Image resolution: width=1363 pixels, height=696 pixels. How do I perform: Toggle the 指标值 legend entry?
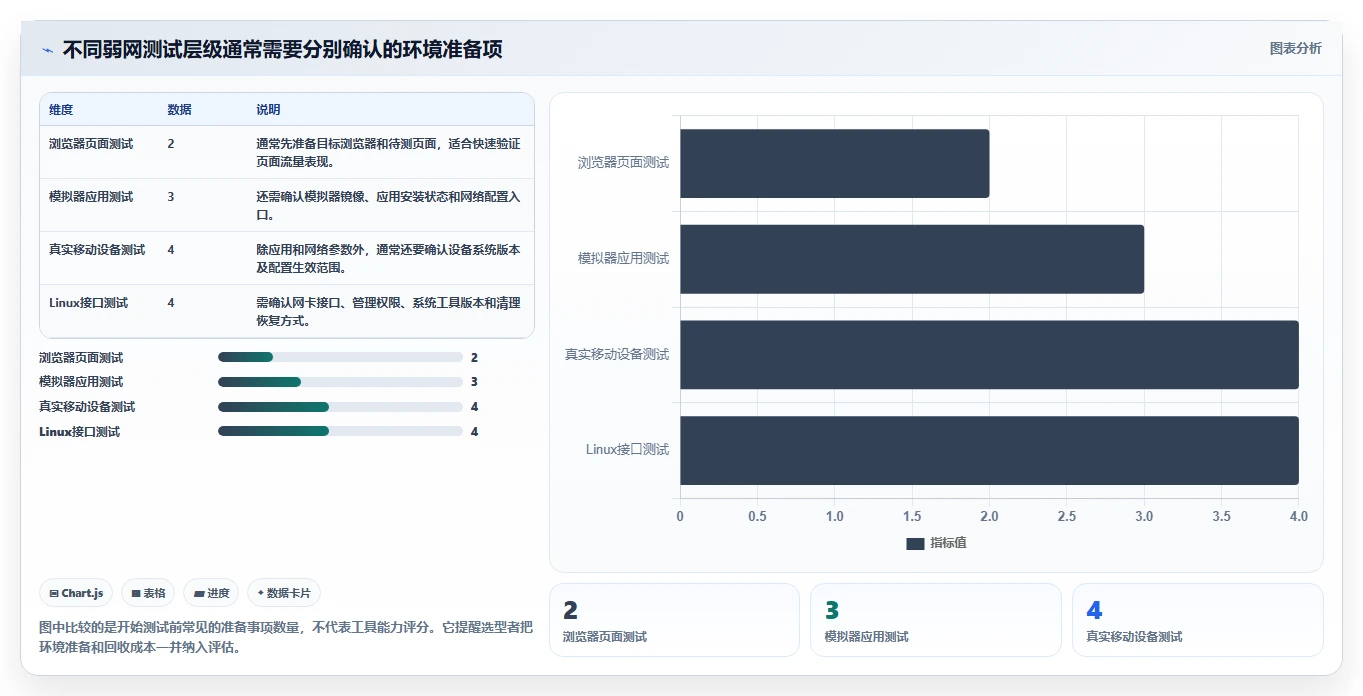pos(936,543)
